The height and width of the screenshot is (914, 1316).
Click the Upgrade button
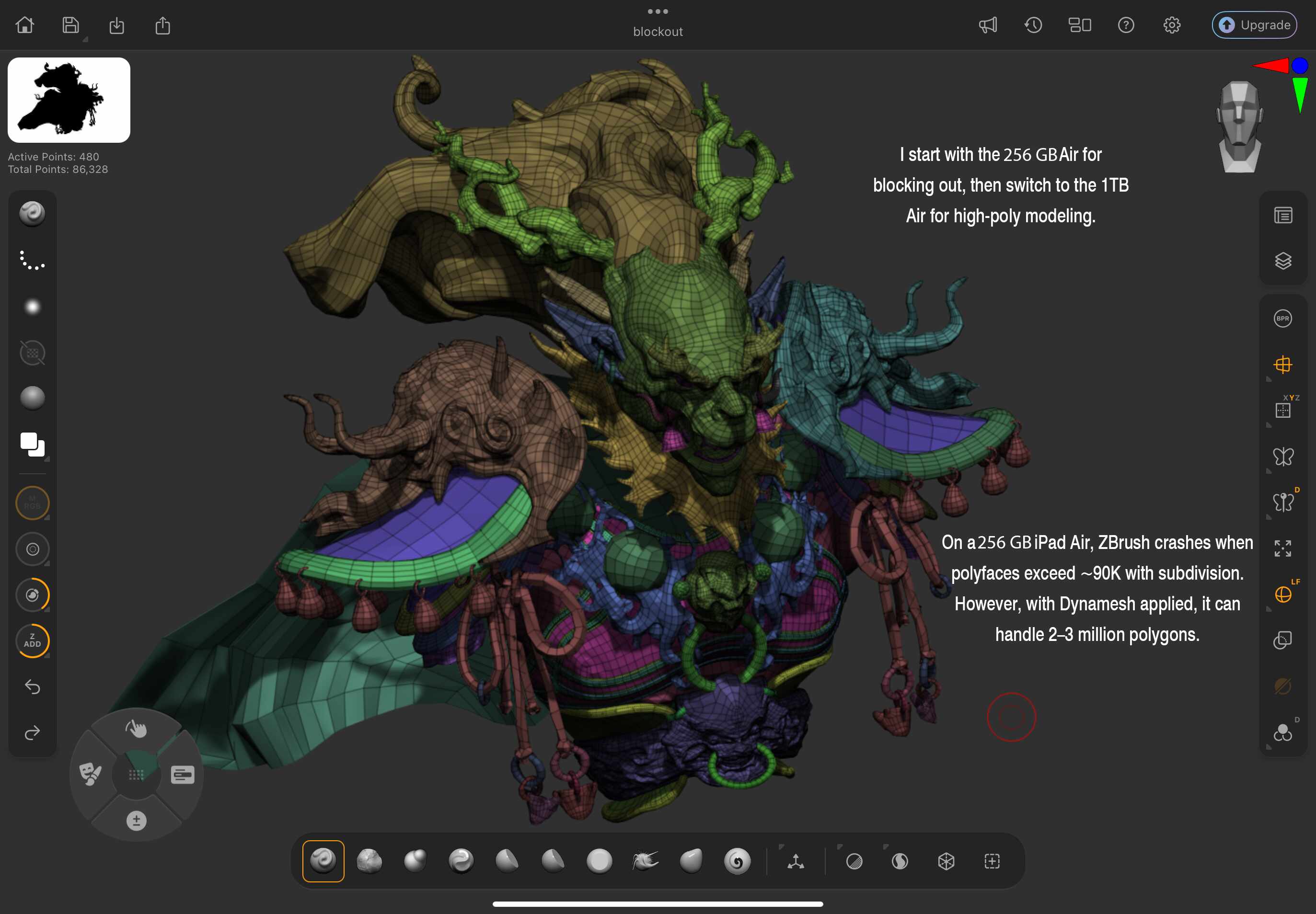click(1254, 25)
